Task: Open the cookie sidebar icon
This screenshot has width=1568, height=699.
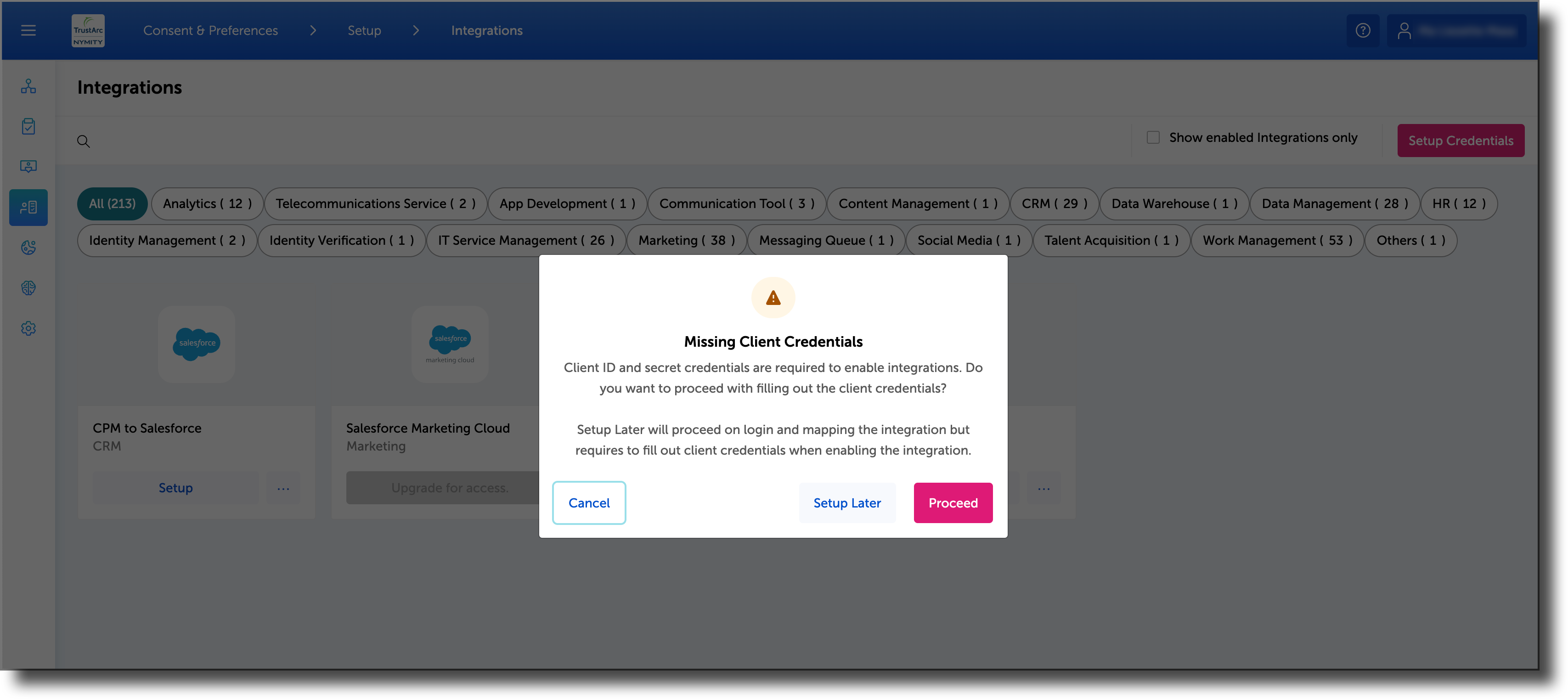Action: 28,247
